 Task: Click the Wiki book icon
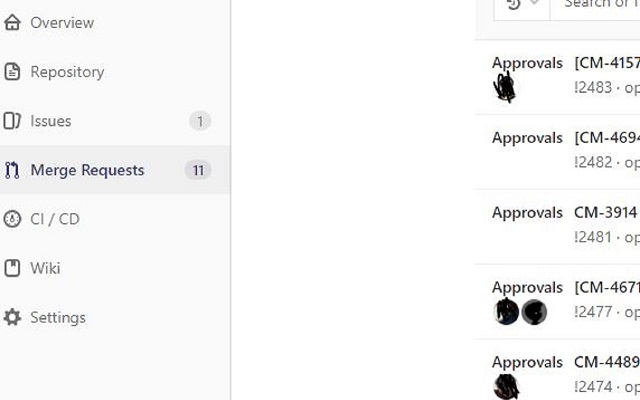(12, 268)
